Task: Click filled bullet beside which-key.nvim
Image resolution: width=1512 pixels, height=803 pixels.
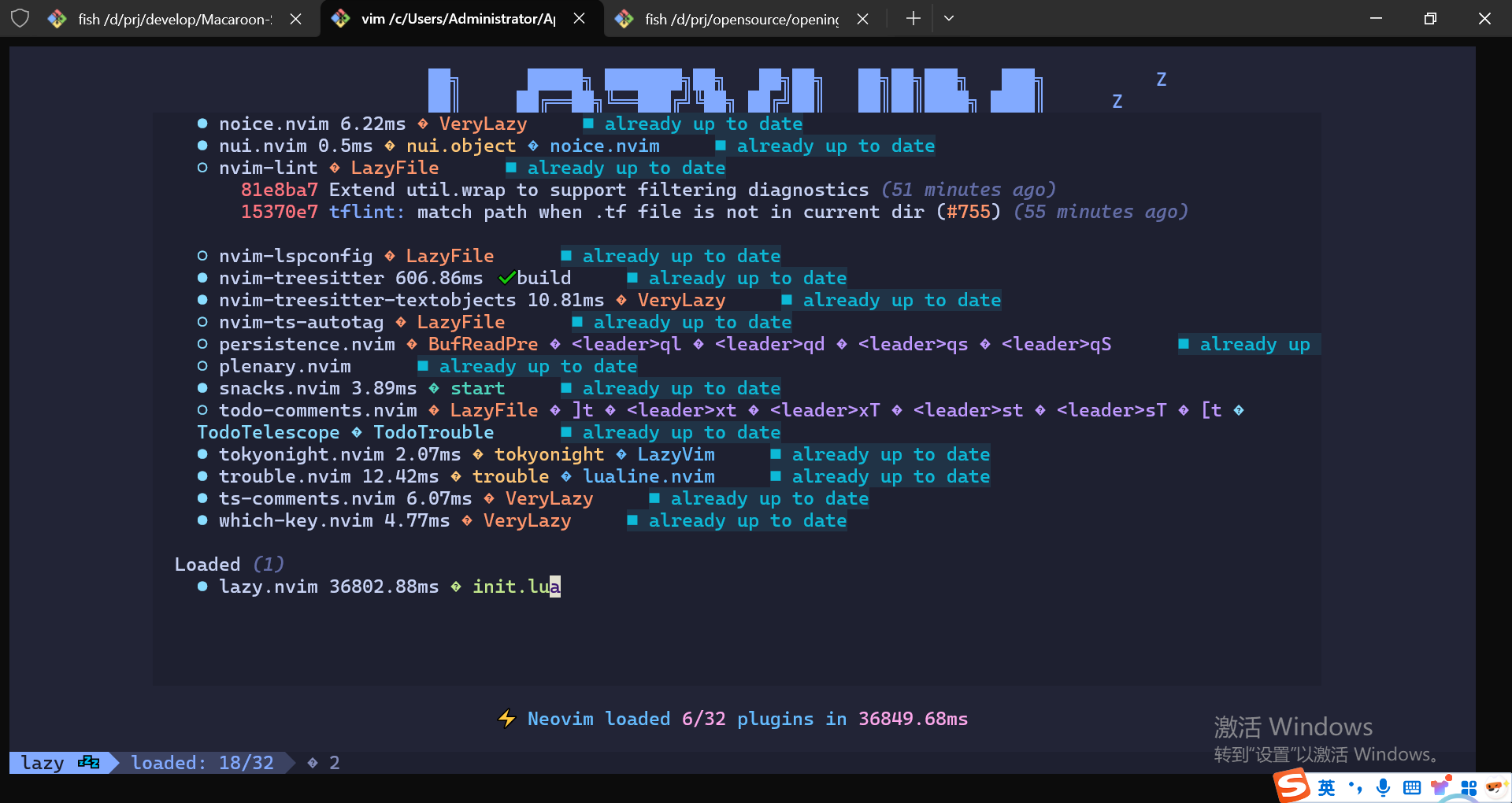Action: 202,520
